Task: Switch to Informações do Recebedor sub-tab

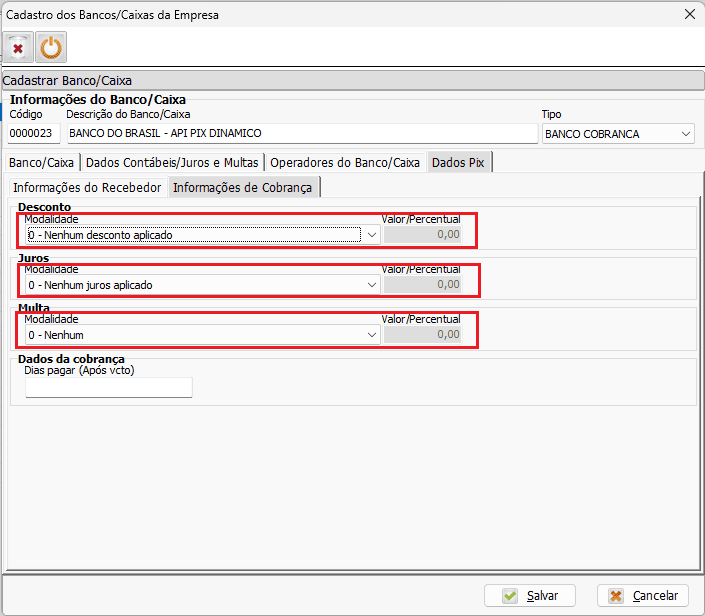Action: tap(87, 187)
